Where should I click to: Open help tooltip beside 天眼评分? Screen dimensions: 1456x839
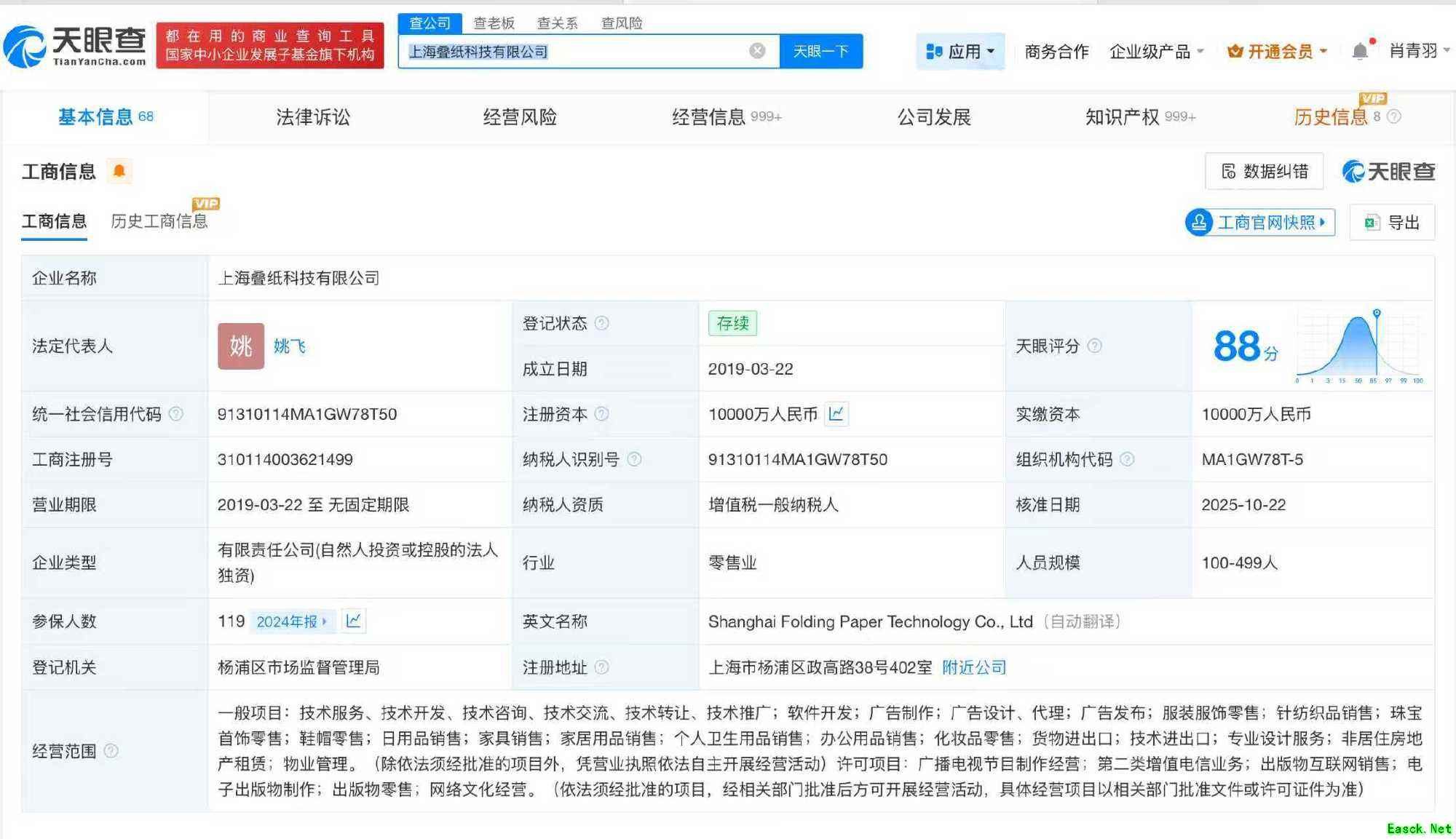click(1093, 347)
